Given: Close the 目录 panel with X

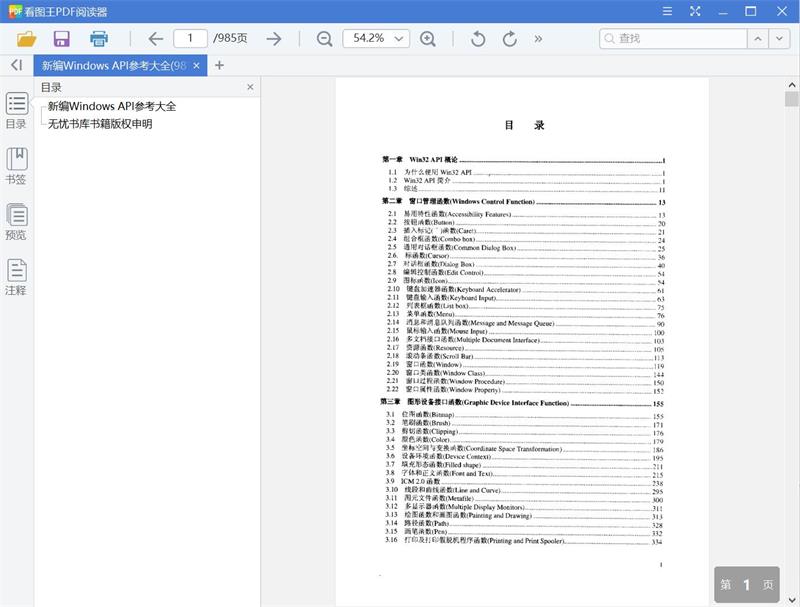Looking at the screenshot, I should 250,87.
